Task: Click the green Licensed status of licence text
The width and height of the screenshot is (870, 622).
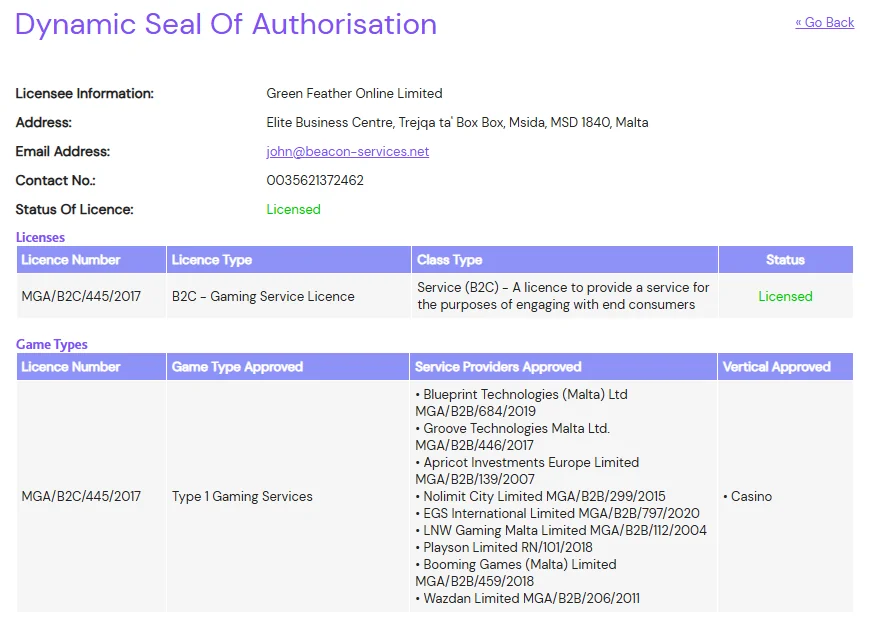Action: pyautogui.click(x=293, y=210)
